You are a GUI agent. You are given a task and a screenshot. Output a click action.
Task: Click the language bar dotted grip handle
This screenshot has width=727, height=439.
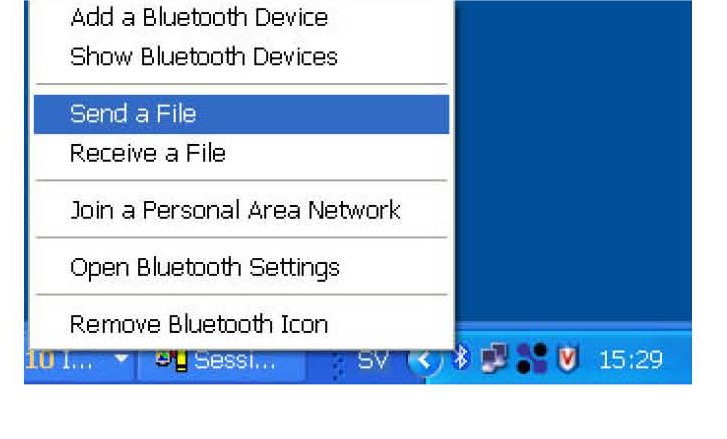(x=338, y=363)
